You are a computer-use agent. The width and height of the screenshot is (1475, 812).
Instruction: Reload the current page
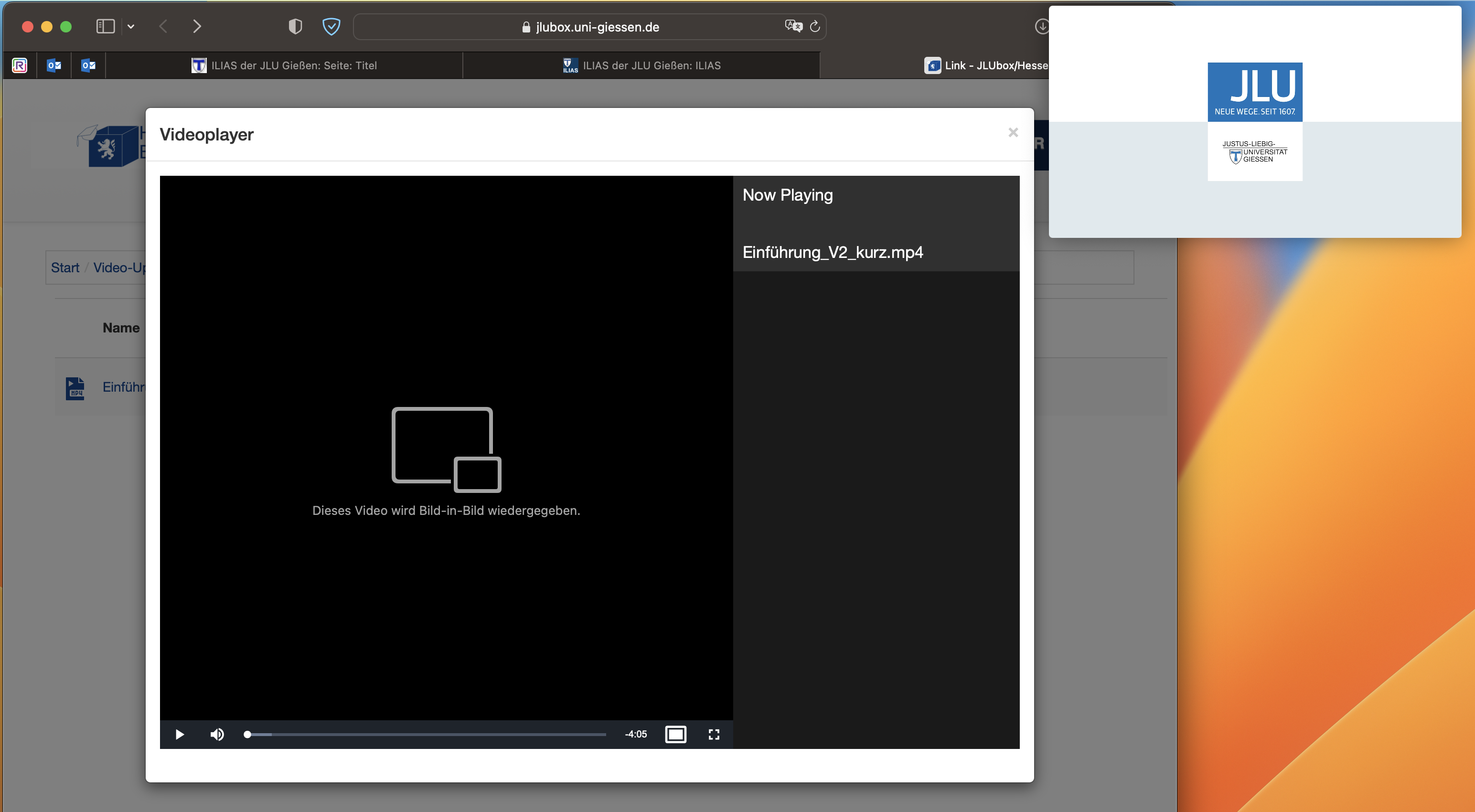pos(815,26)
